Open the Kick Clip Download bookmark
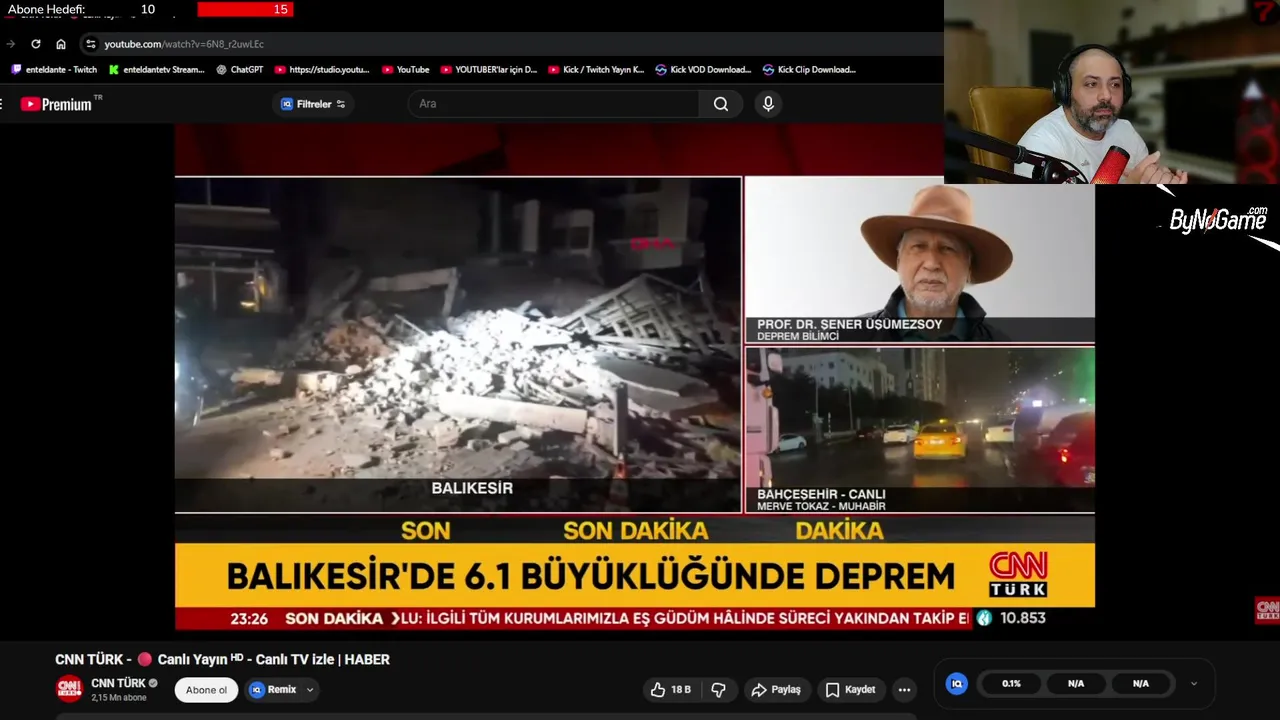Screen dimensions: 1280x720 tap(809, 70)
